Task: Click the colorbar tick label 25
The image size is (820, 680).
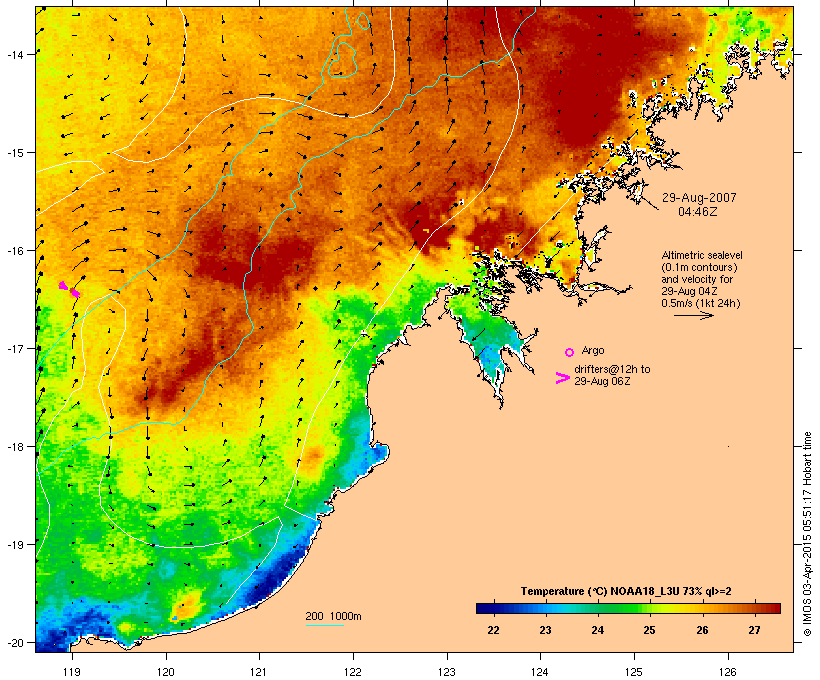Action: point(649,630)
